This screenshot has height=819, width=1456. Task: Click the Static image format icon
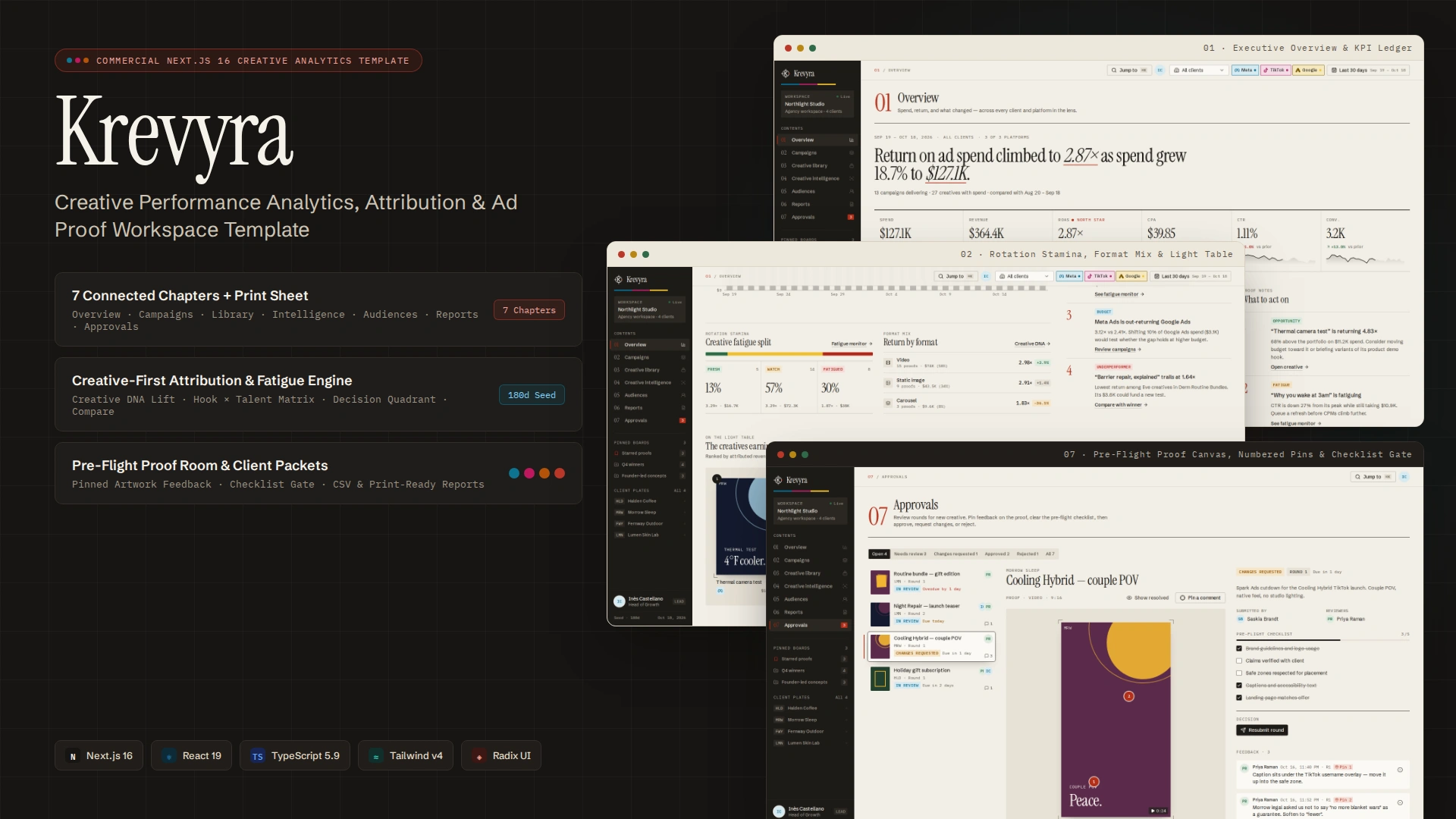888,383
